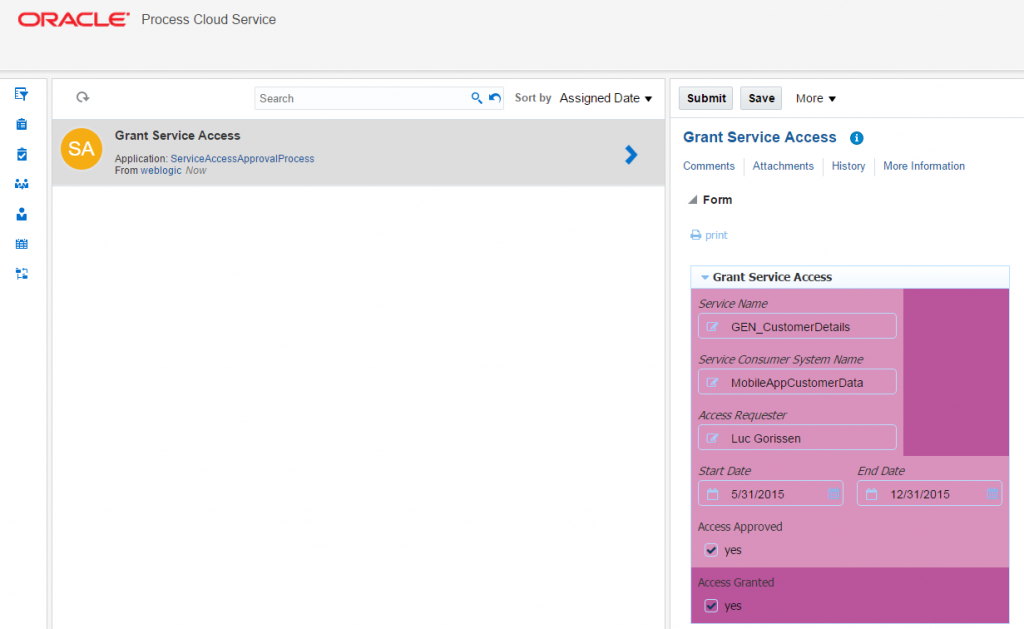Click the refresh task list icon
This screenshot has height=629, width=1024.
click(83, 97)
